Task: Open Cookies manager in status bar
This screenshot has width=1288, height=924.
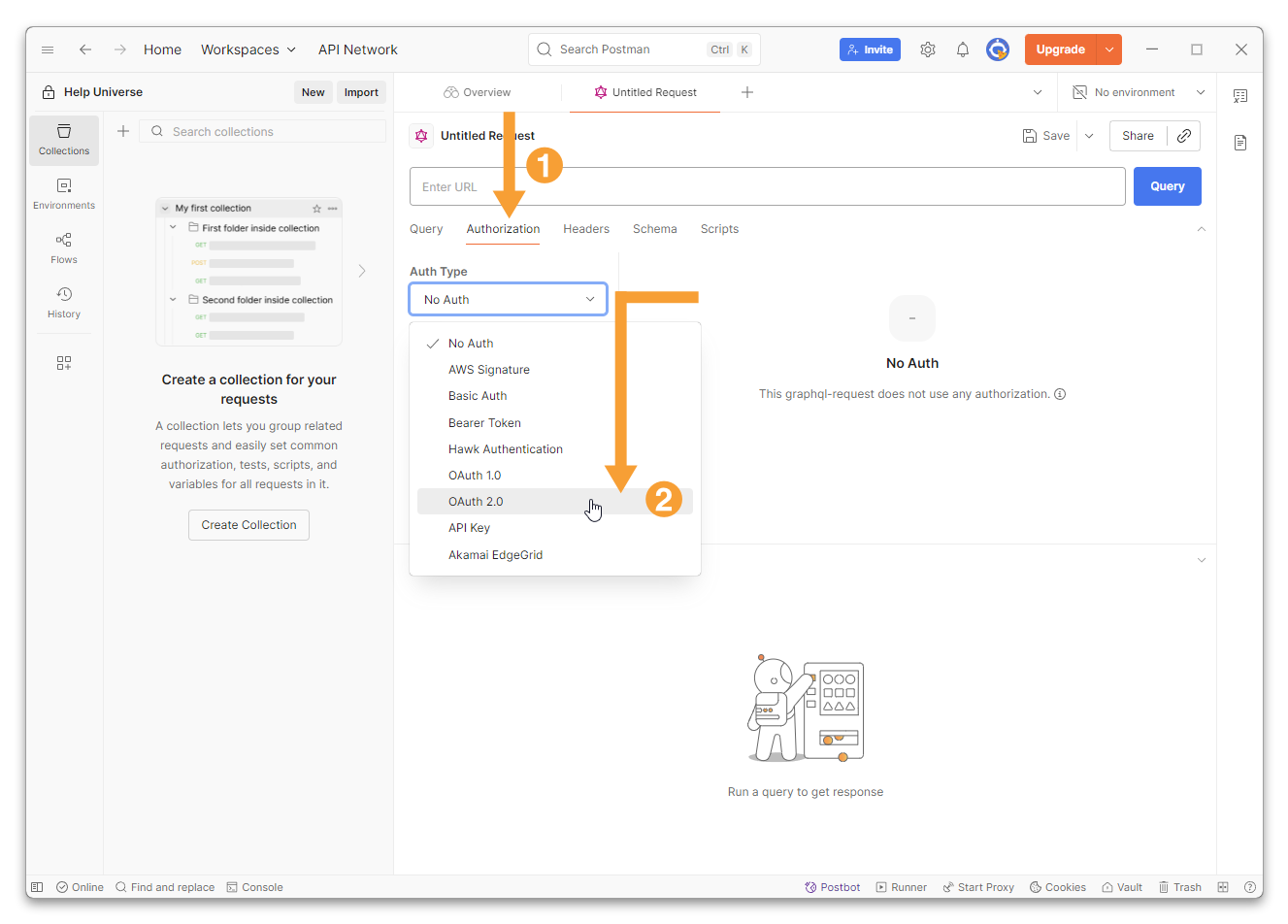Action: (x=1058, y=887)
